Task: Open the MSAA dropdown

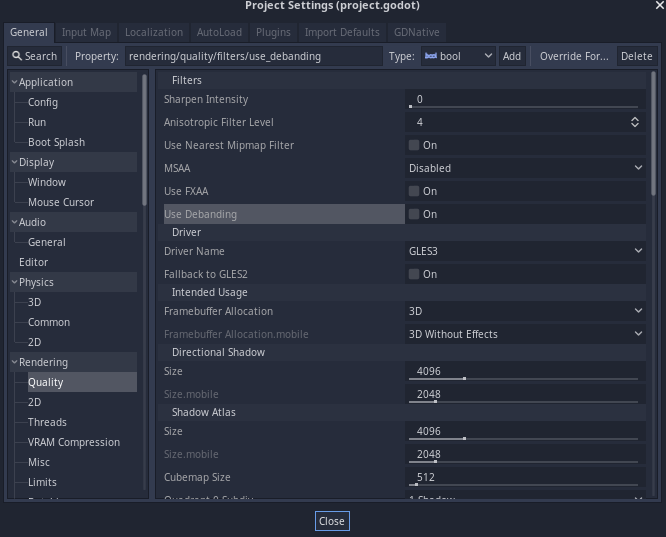Action: (x=525, y=168)
